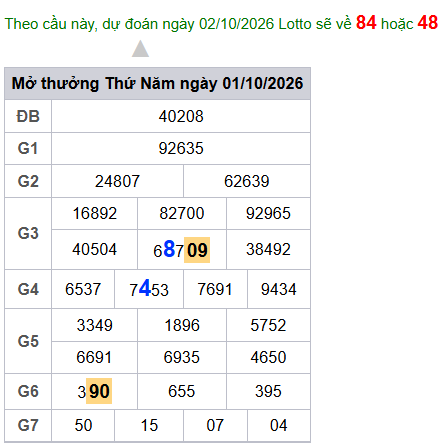Image resolution: width=447 pixels, height=447 pixels.
Task: Select G3 number 82700
Action: click(x=182, y=213)
